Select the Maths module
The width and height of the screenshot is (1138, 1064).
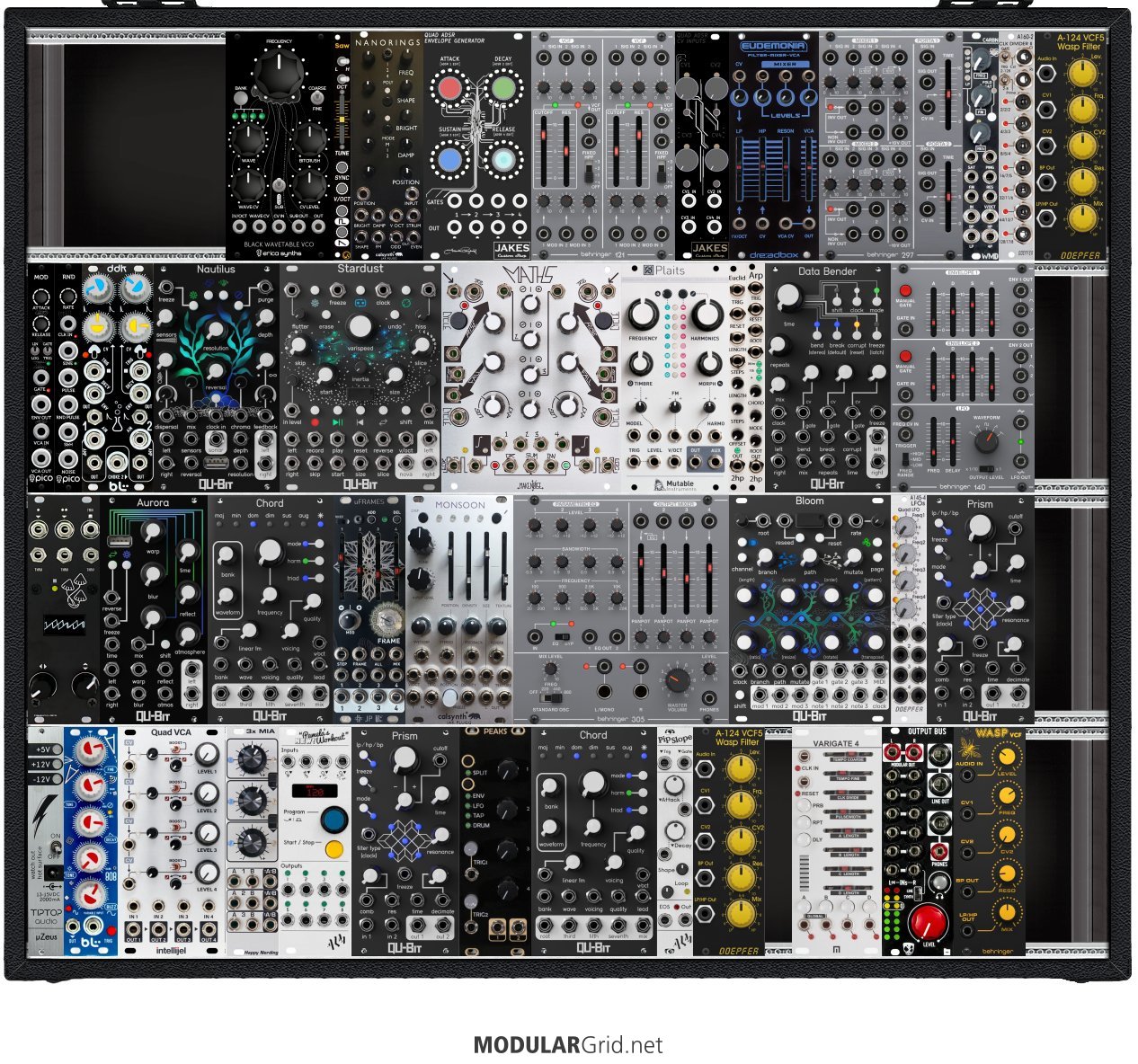pyautogui.click(x=531, y=377)
